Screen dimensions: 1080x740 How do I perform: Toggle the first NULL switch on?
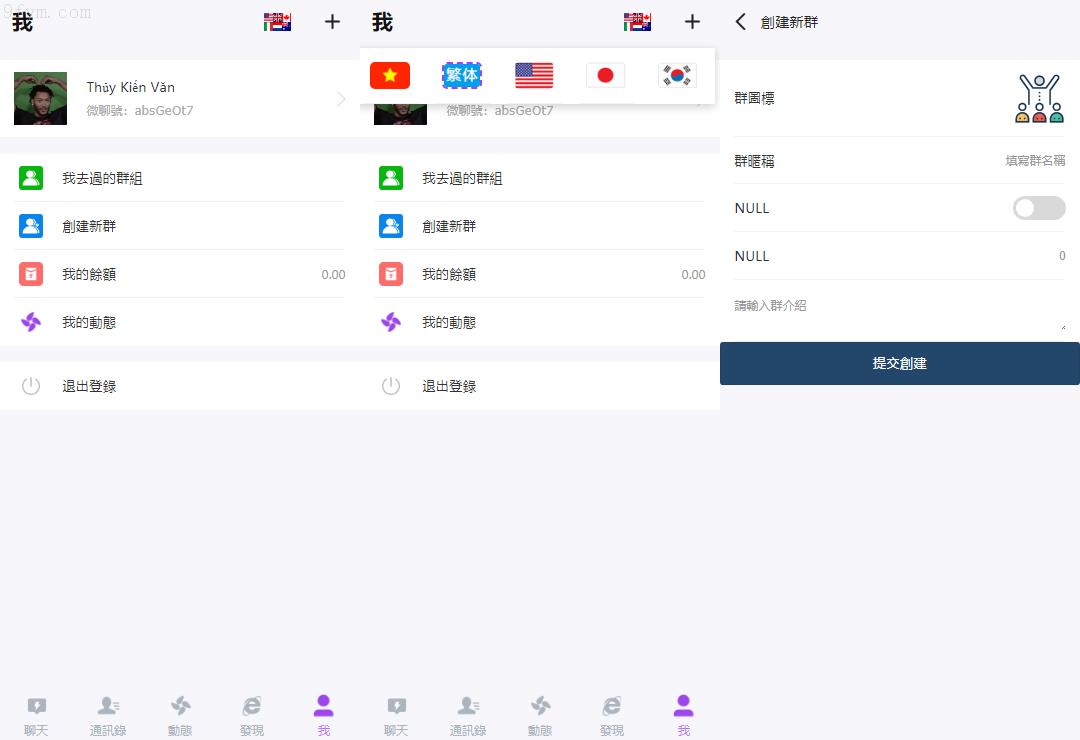pos(1038,208)
